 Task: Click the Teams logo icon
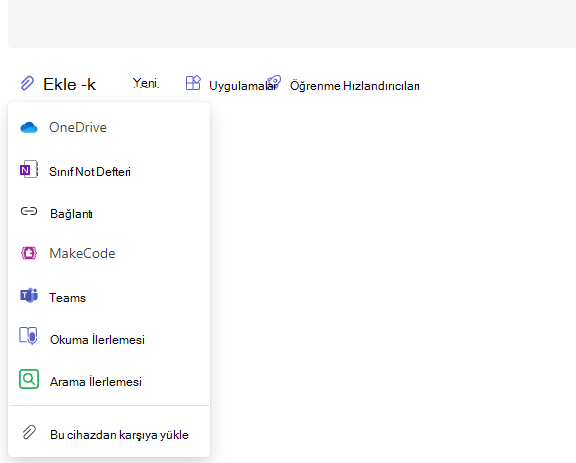[x=29, y=295]
